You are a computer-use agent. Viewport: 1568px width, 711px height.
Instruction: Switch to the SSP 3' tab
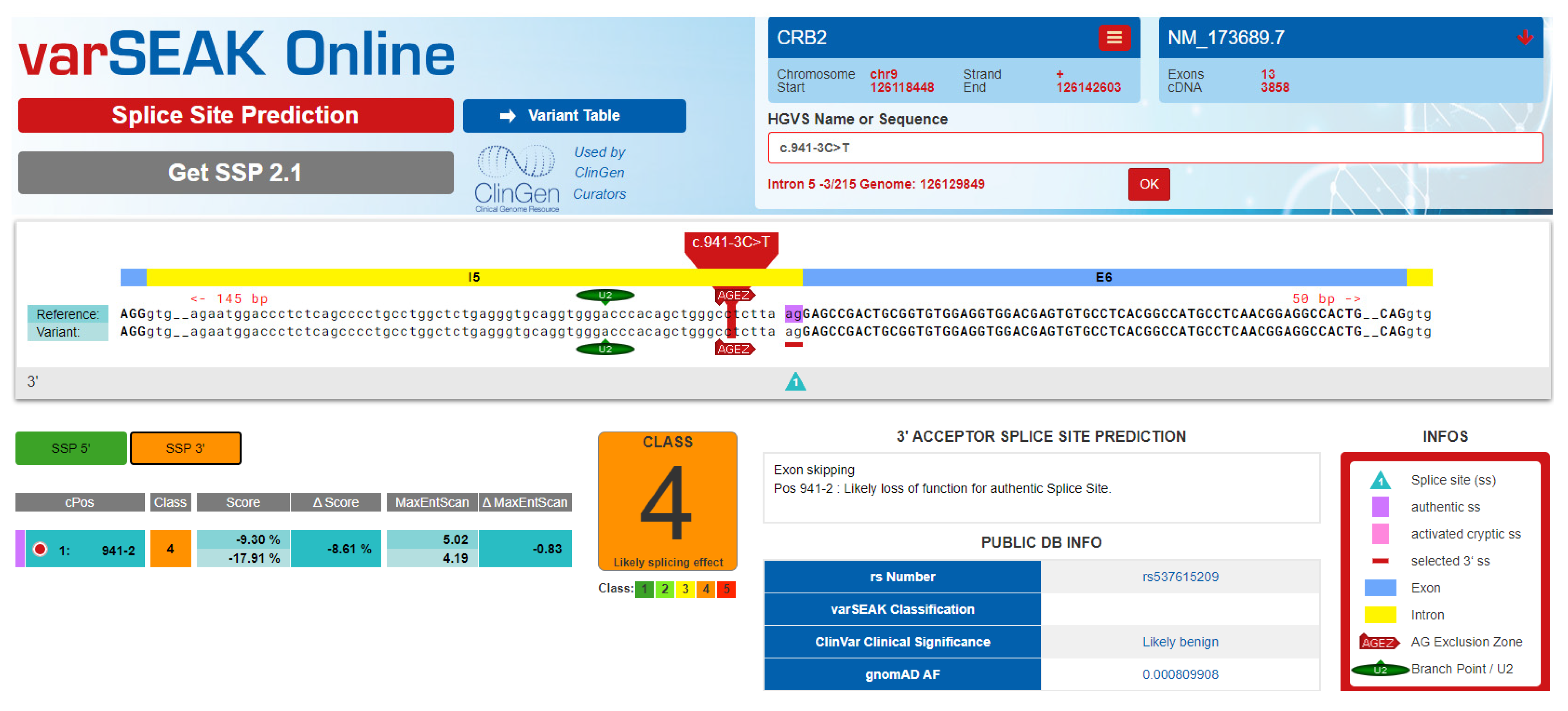[185, 449]
